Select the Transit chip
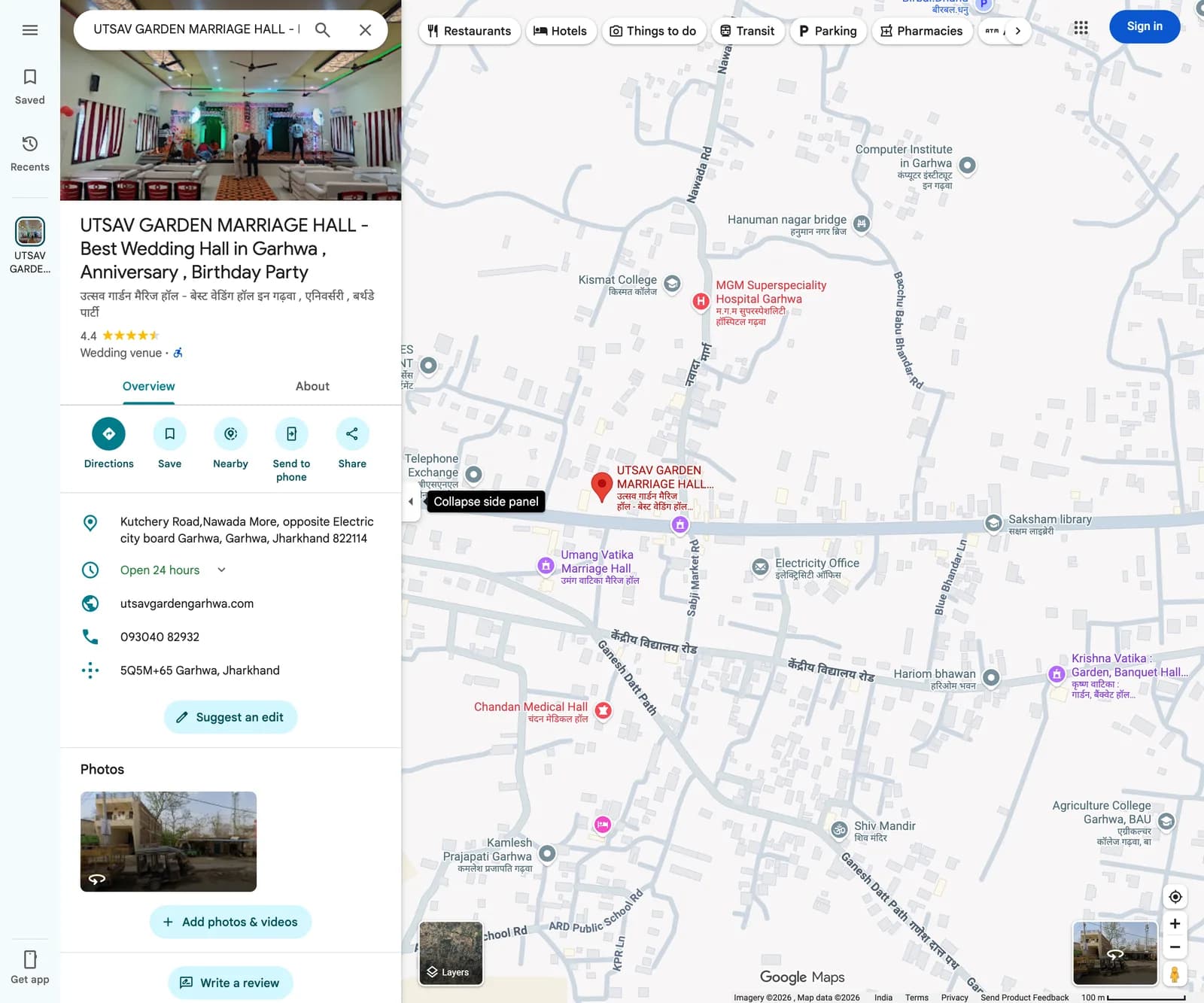Image resolution: width=1204 pixels, height=1003 pixels. (x=747, y=31)
